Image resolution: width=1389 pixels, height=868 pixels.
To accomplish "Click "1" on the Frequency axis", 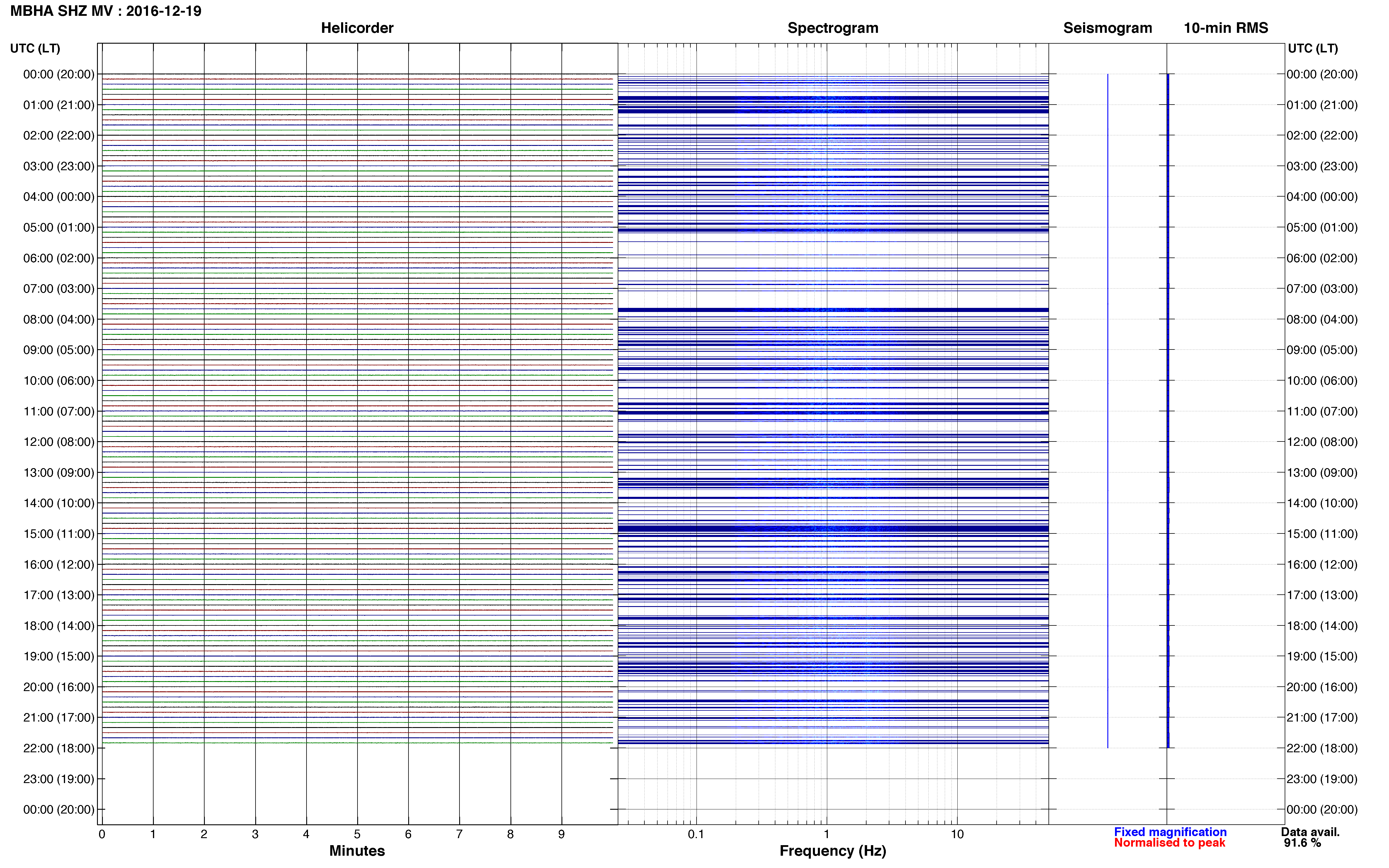I will coord(826,834).
